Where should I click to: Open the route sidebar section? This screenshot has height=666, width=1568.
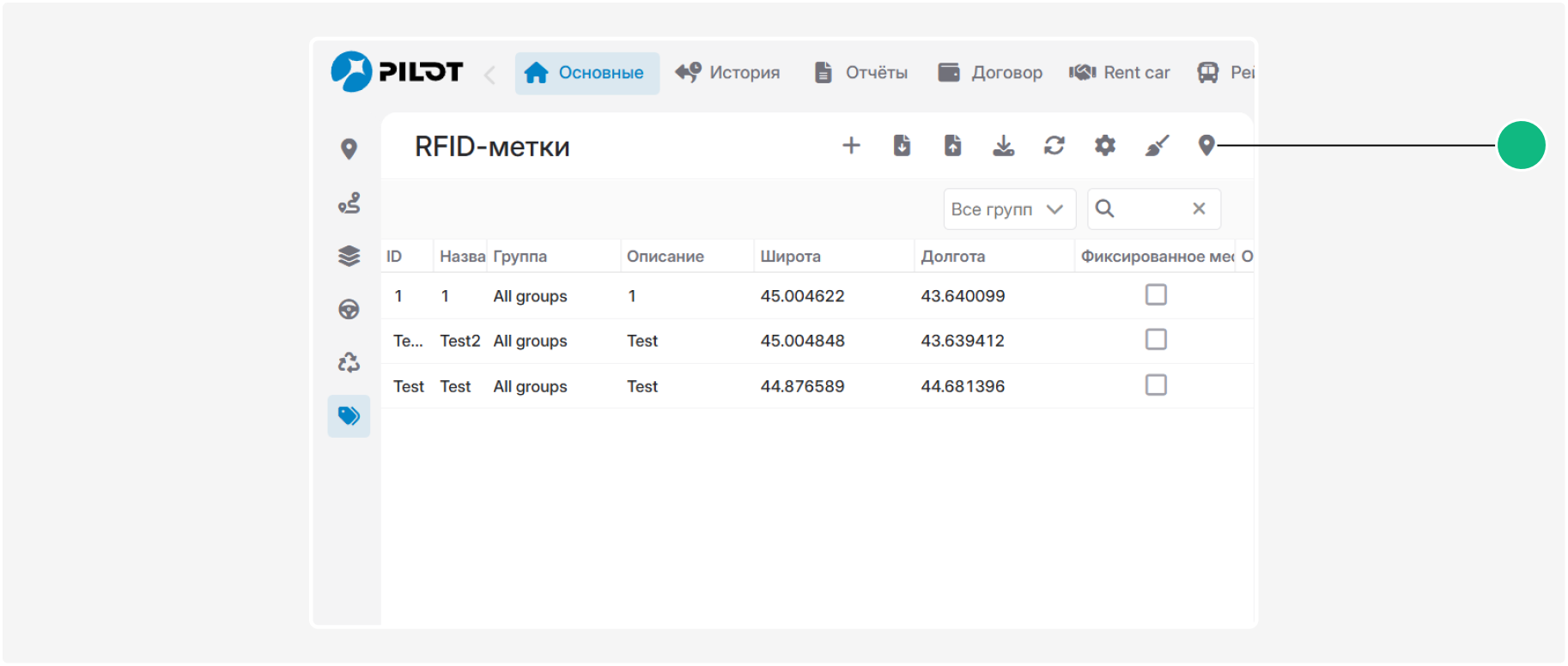(x=349, y=203)
